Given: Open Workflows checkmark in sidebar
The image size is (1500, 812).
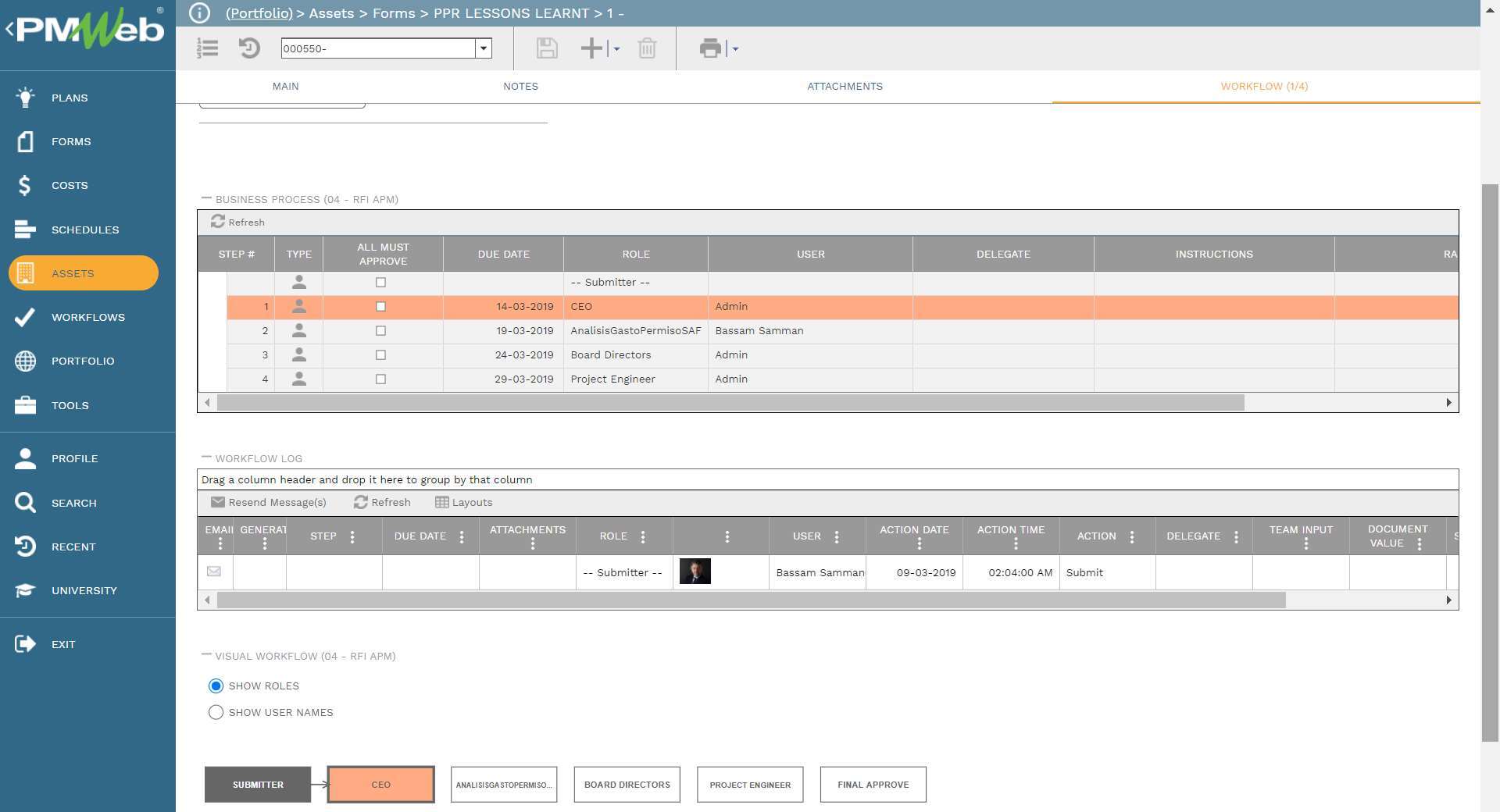Looking at the screenshot, I should point(25,317).
